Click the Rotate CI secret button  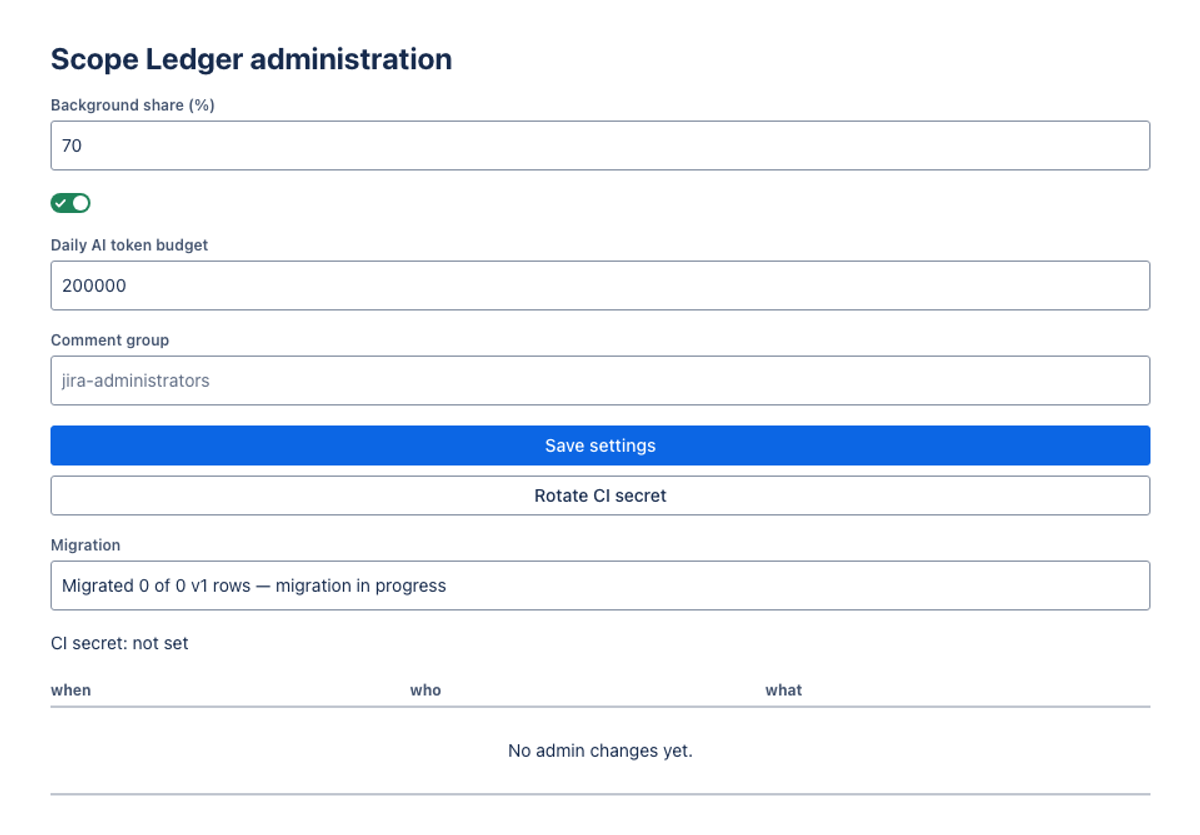pos(600,496)
